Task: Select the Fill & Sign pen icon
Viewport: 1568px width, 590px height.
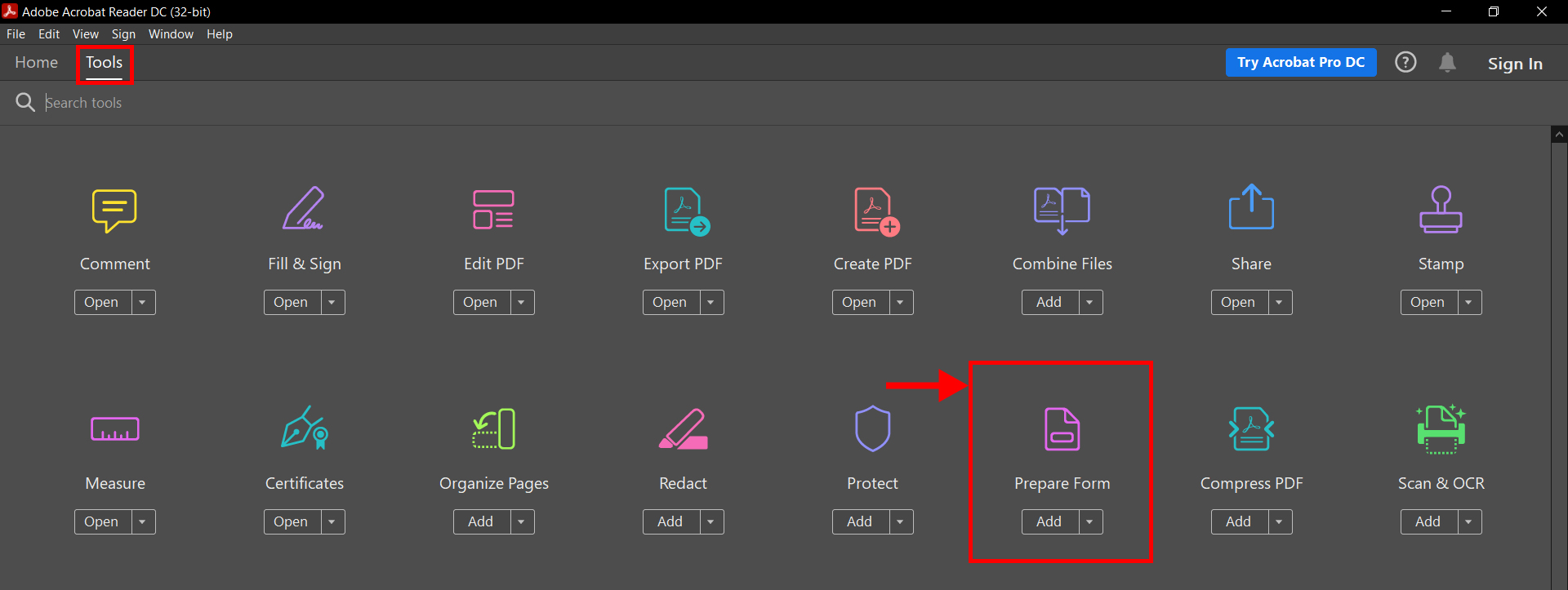Action: click(x=303, y=209)
